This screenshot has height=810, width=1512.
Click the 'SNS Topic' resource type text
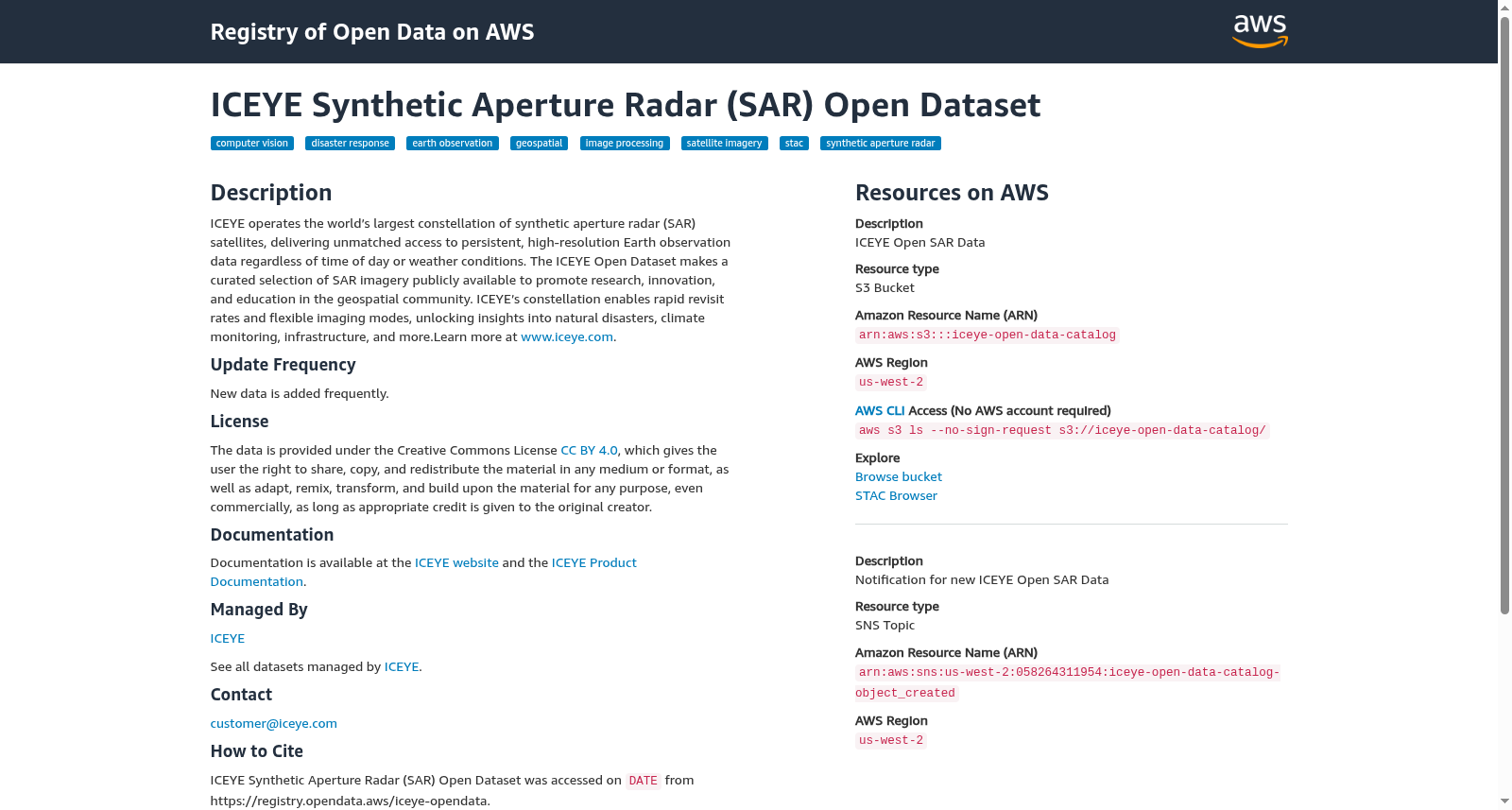[885, 626]
